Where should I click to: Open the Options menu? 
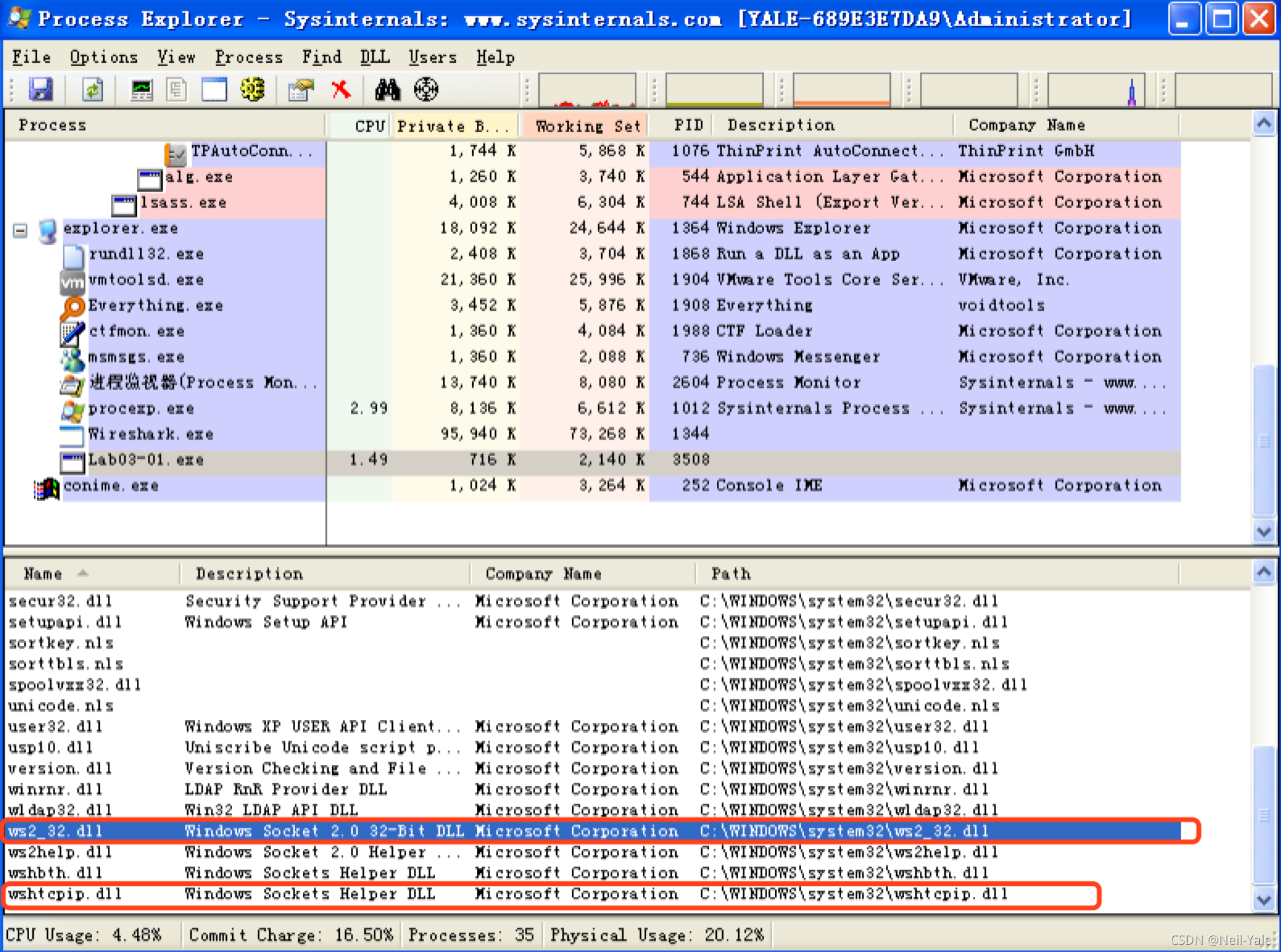tap(104, 58)
